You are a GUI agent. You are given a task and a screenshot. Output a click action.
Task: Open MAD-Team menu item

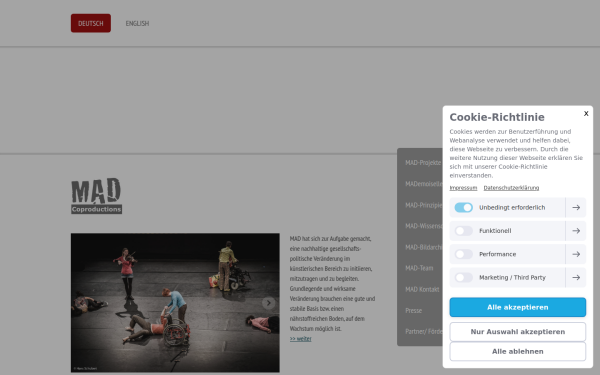click(419, 268)
